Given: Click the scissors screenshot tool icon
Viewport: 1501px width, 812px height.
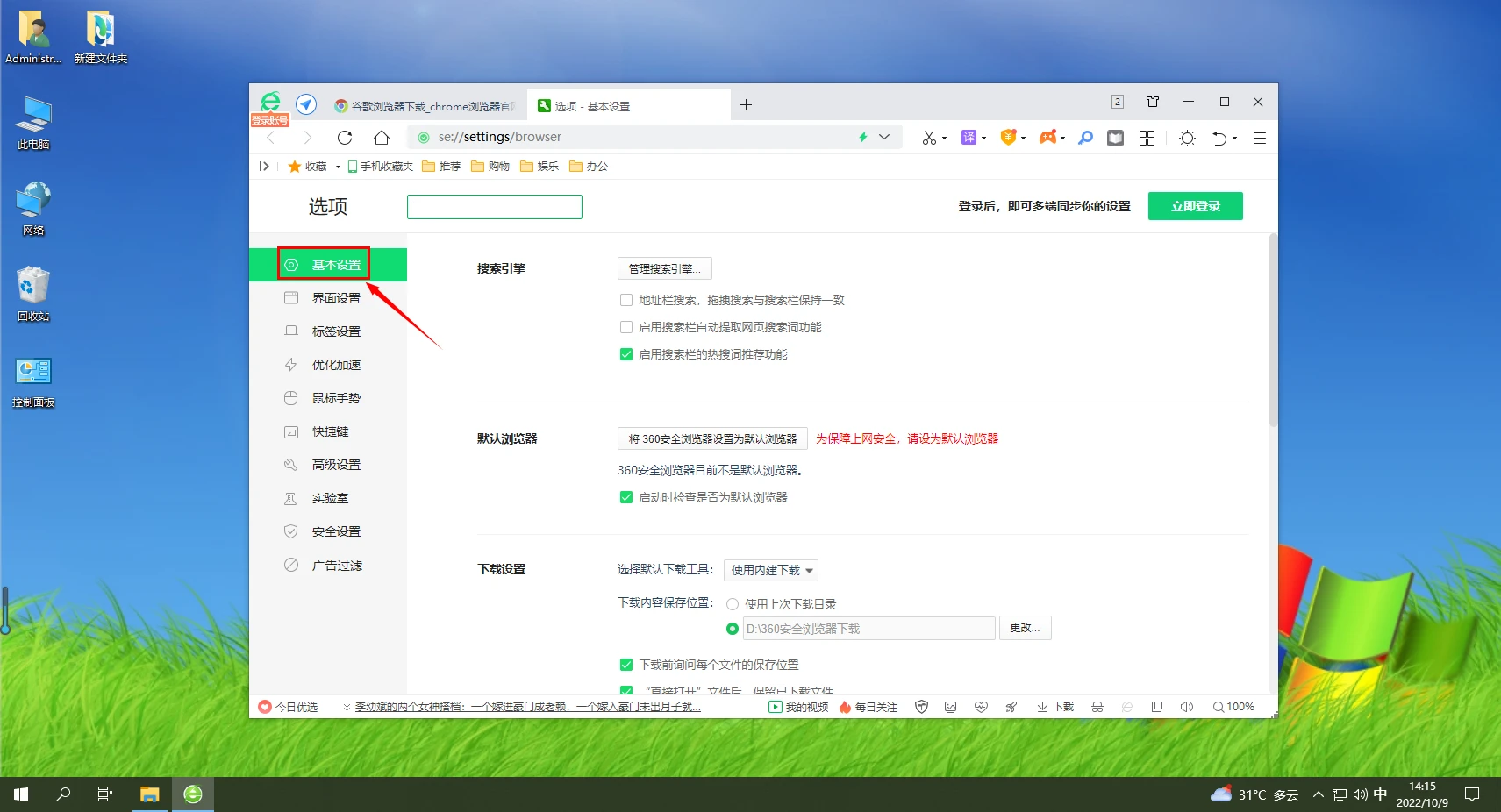Looking at the screenshot, I should [x=929, y=138].
